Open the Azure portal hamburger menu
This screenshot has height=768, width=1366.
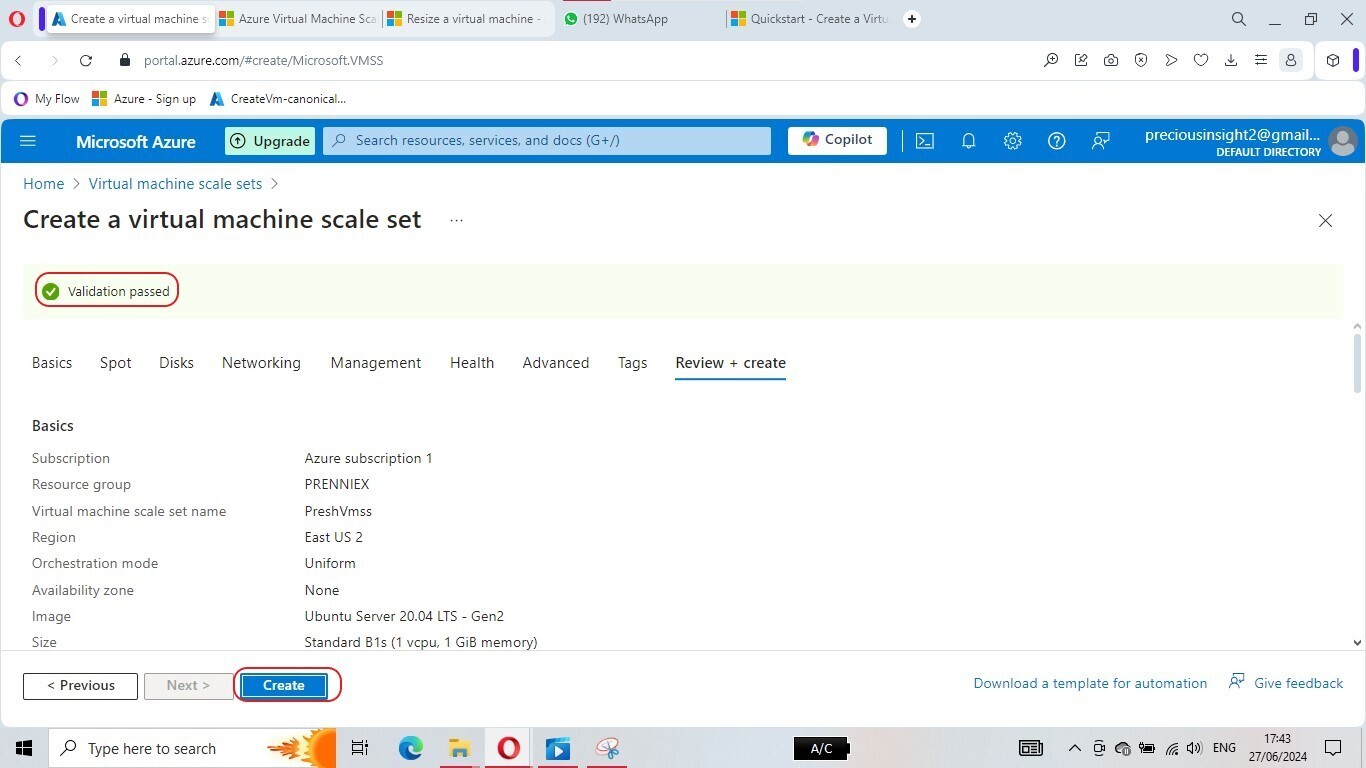(28, 141)
